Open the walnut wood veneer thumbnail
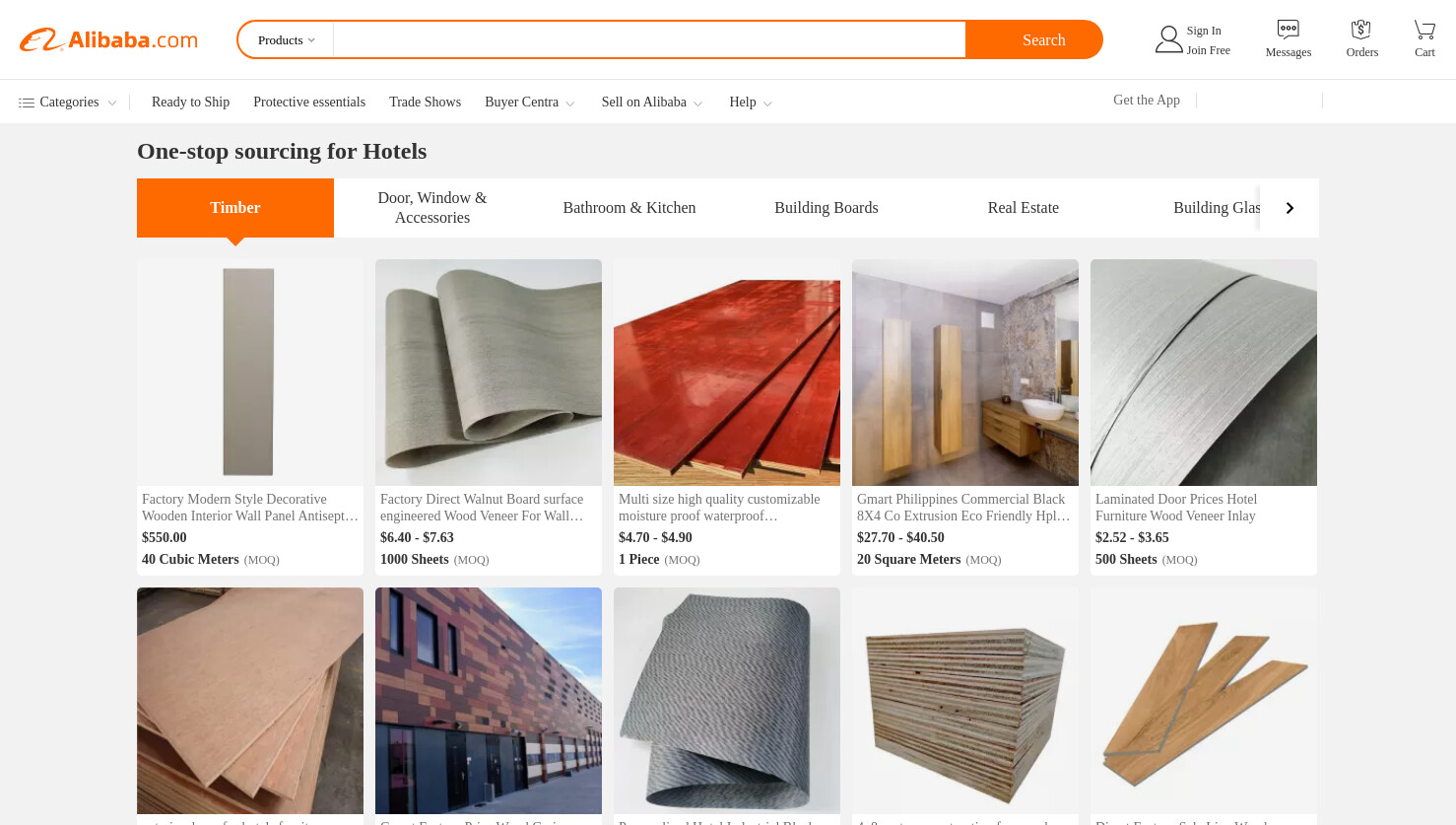 [x=489, y=373]
